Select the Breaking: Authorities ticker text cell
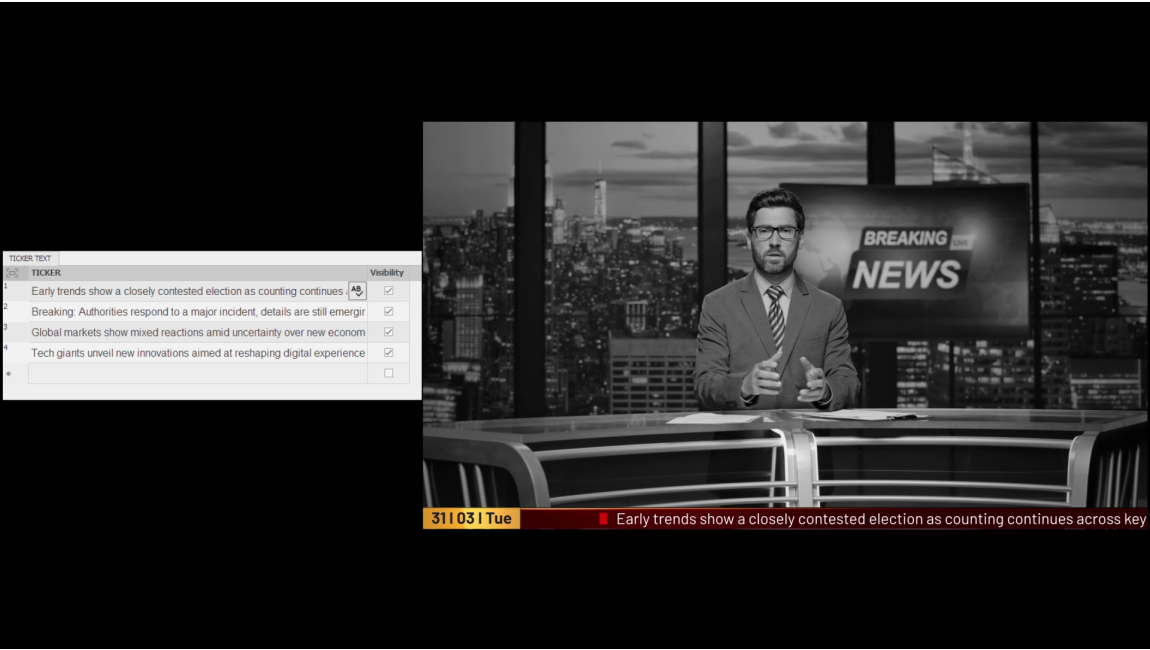1150x650 pixels. point(197,312)
